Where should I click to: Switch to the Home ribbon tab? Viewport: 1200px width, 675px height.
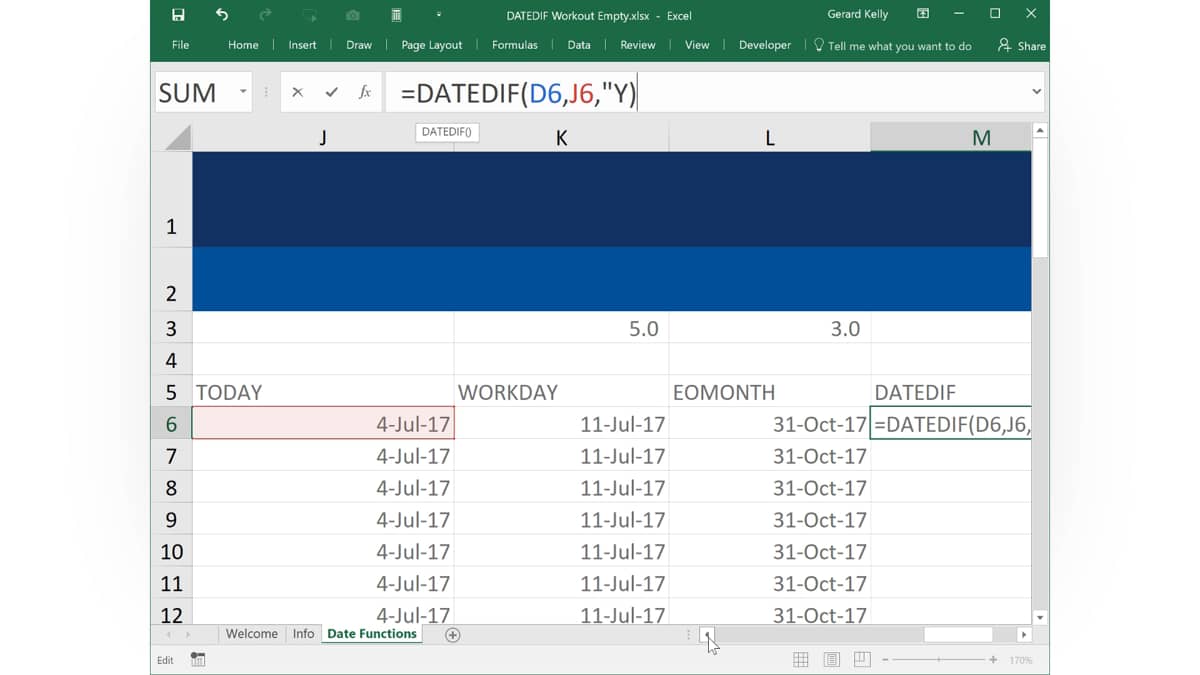243,45
